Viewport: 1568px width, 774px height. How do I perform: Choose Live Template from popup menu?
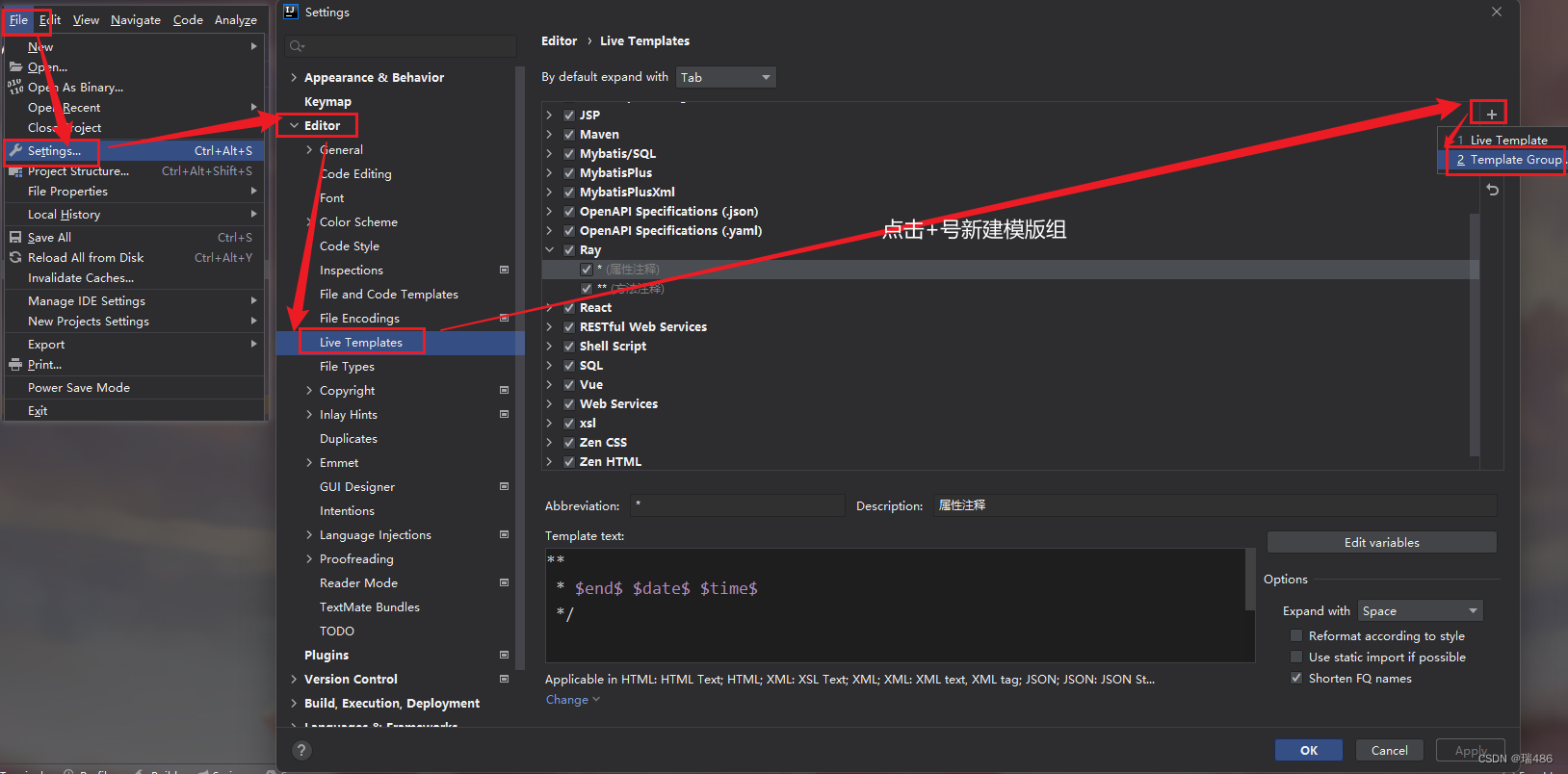[x=1503, y=140]
